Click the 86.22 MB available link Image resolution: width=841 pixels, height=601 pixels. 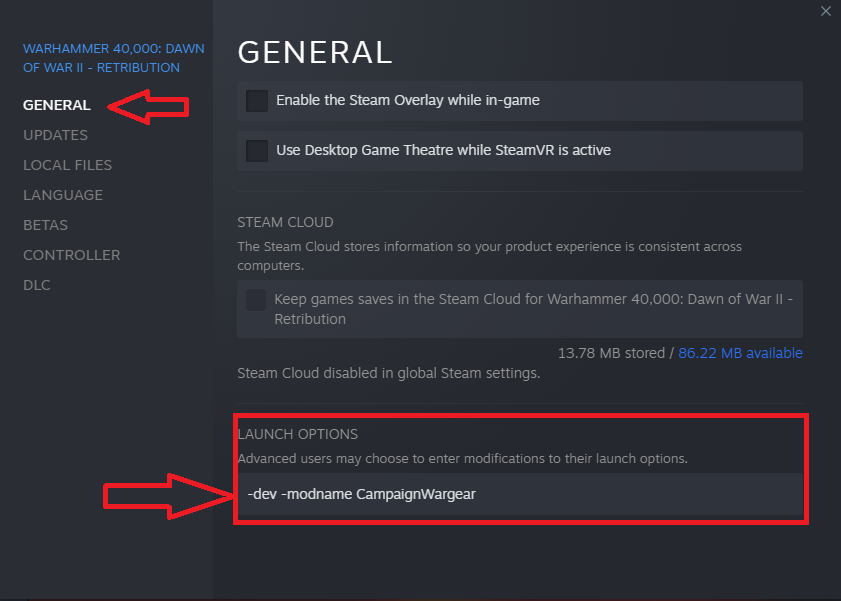pos(740,353)
